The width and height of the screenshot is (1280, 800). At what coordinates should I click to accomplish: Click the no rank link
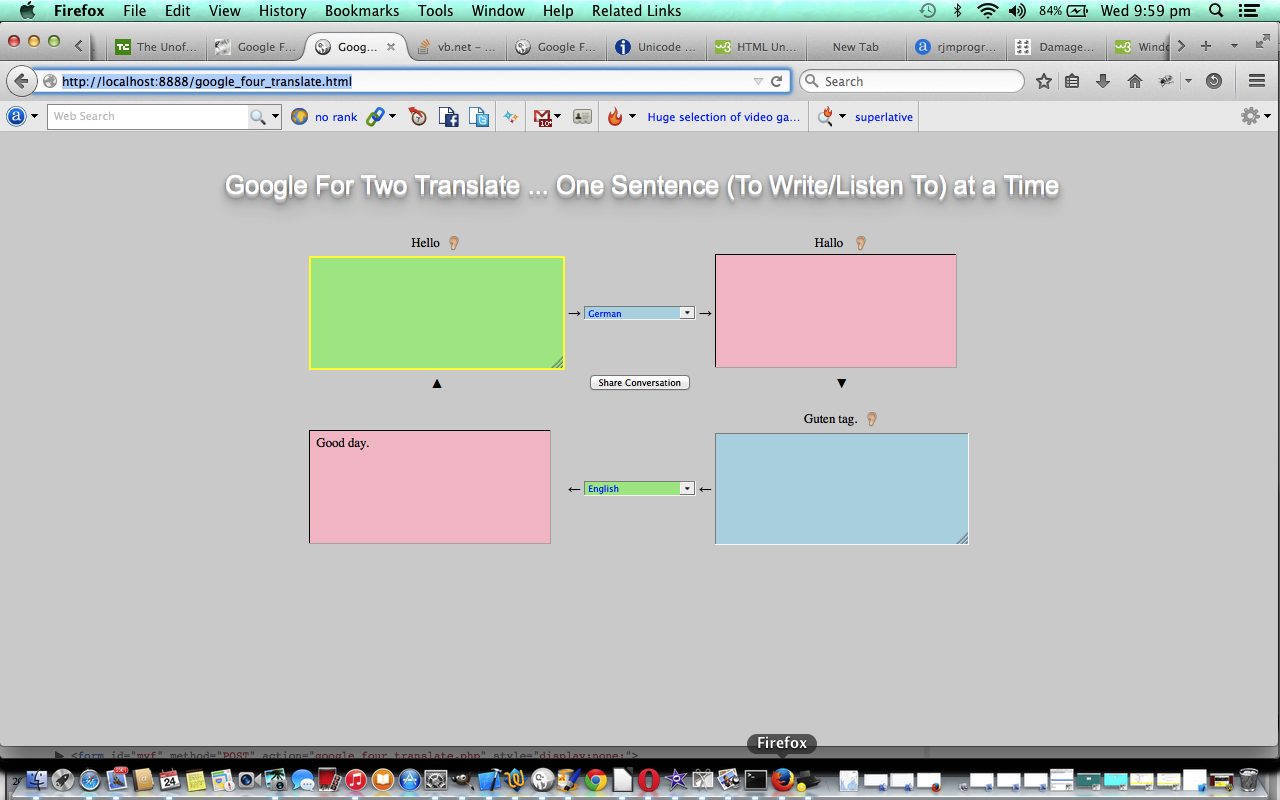point(336,117)
